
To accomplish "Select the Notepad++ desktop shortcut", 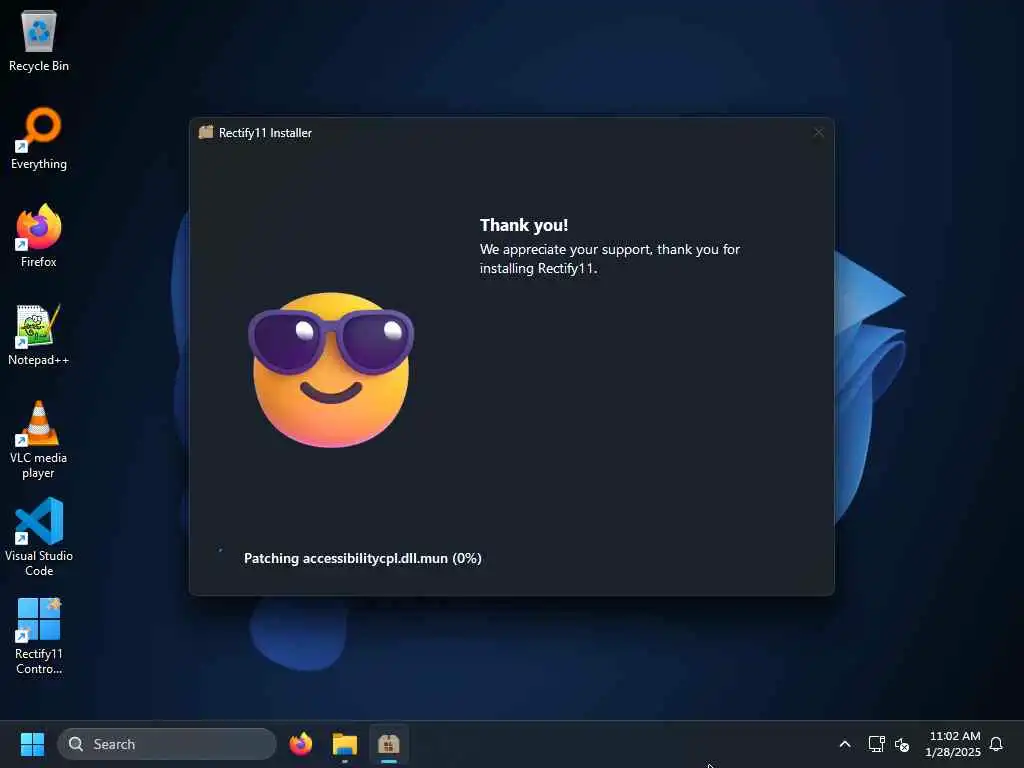I will pyautogui.click(x=39, y=334).
